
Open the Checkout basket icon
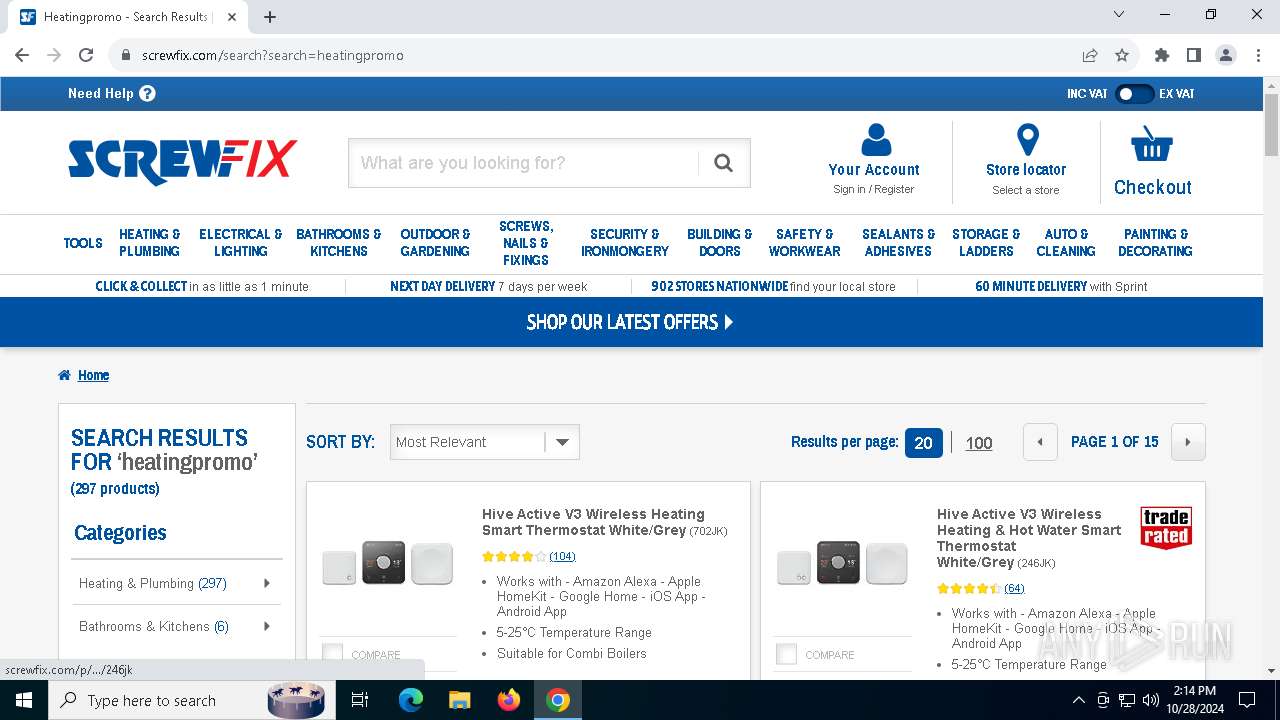coord(1152,145)
